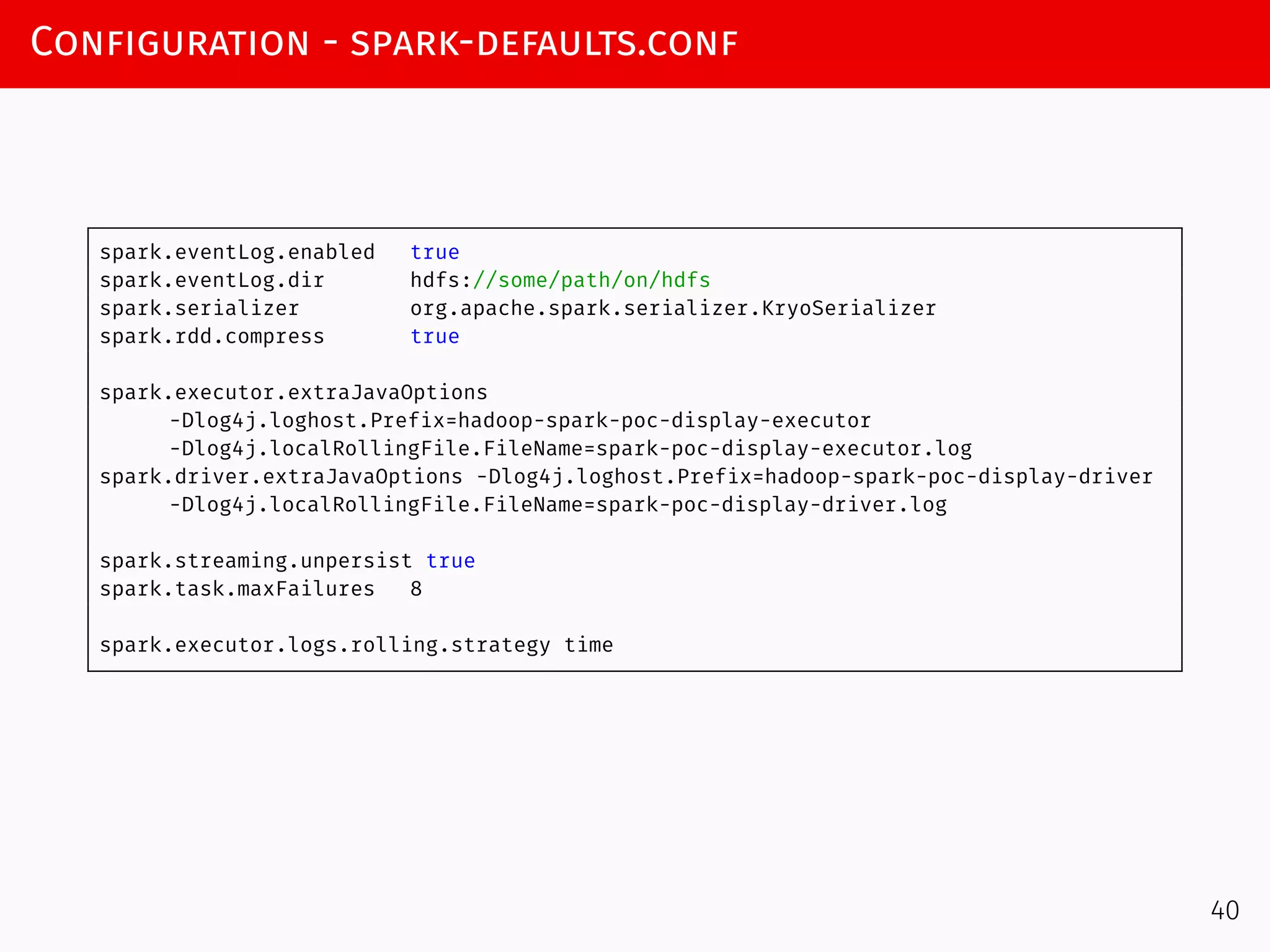Click the value '8' for maxFailures
The width and height of the screenshot is (1270, 952).
[416, 589]
